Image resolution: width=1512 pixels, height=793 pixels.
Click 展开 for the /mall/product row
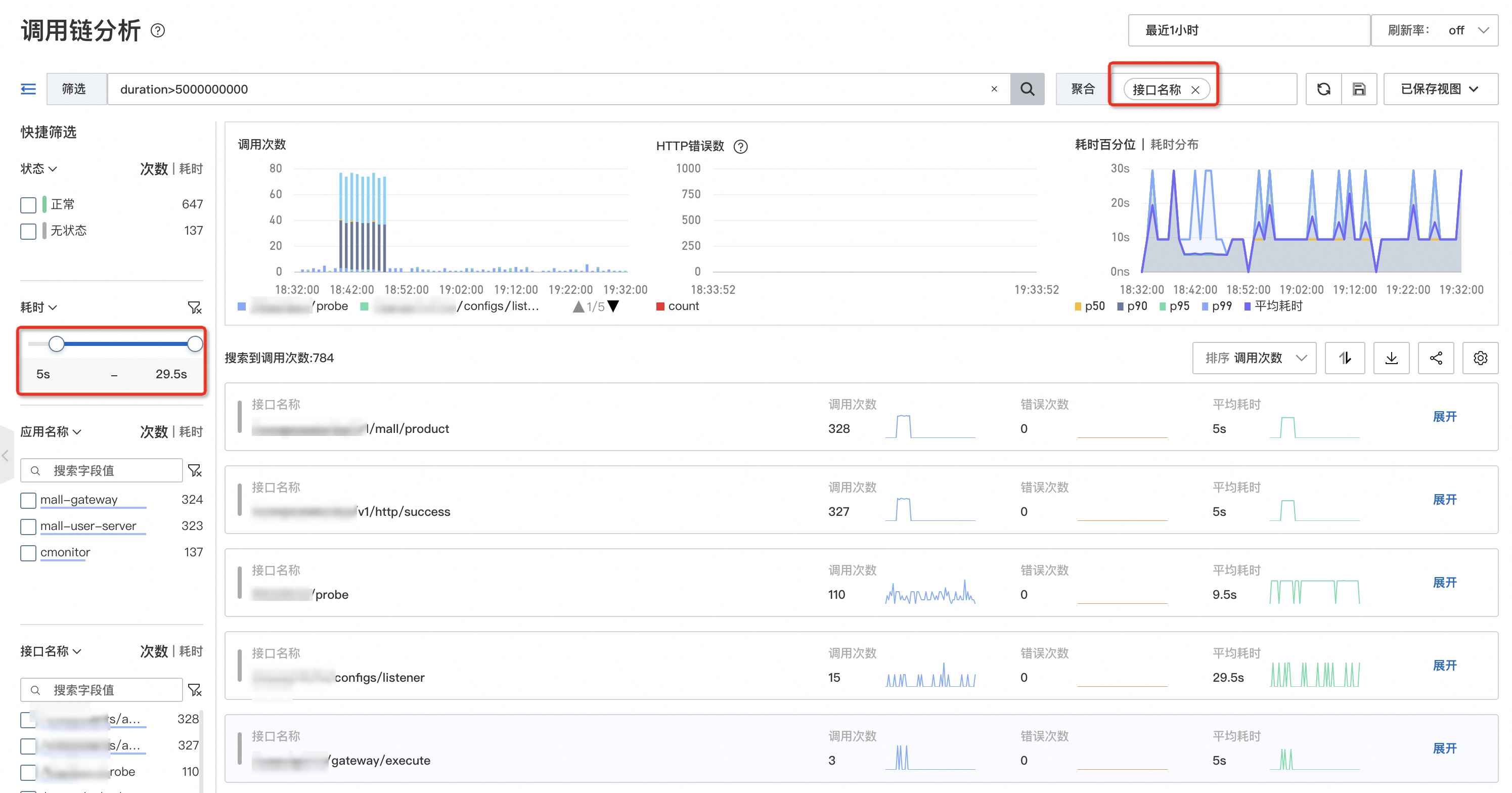click(1445, 417)
